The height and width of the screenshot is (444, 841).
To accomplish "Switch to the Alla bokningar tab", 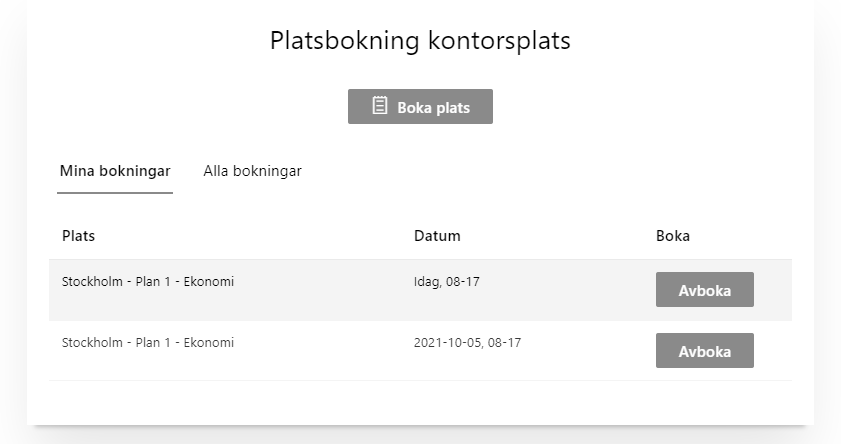I will click(x=252, y=171).
